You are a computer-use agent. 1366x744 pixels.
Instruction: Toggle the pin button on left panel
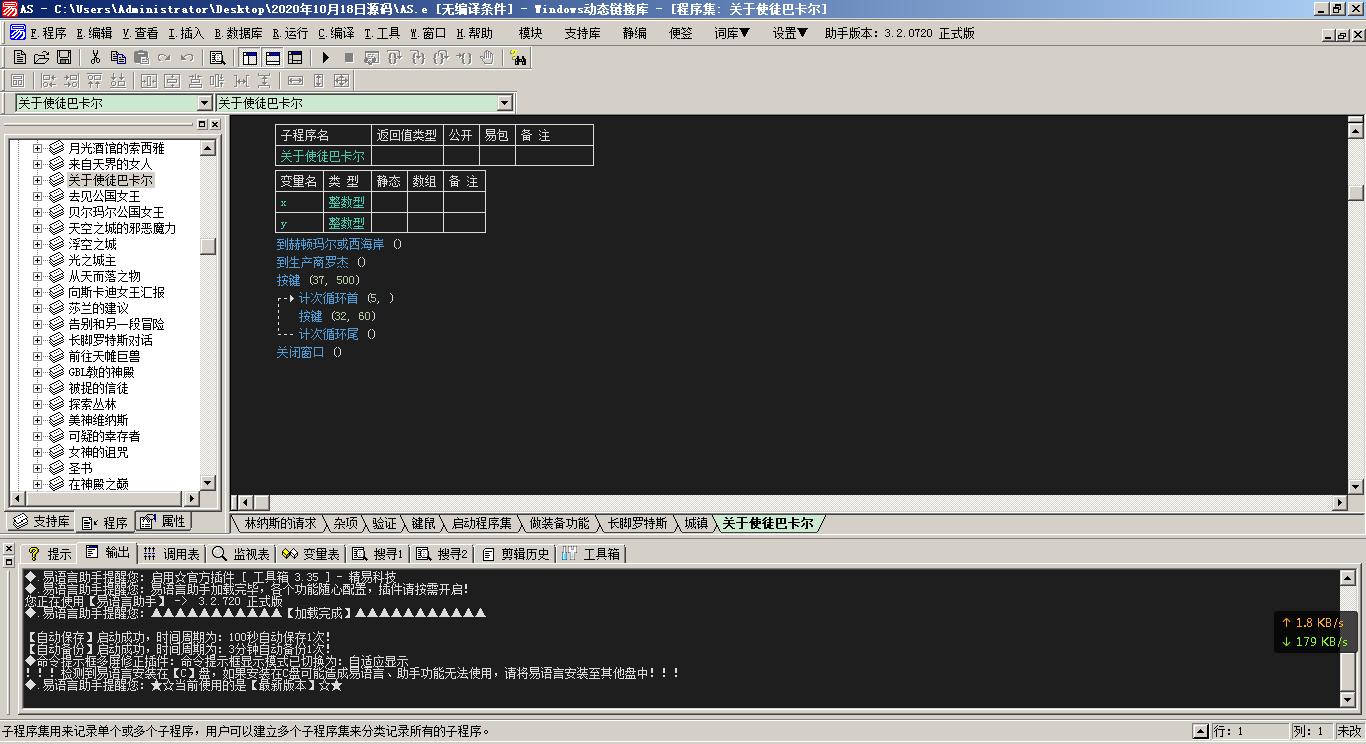pos(201,124)
